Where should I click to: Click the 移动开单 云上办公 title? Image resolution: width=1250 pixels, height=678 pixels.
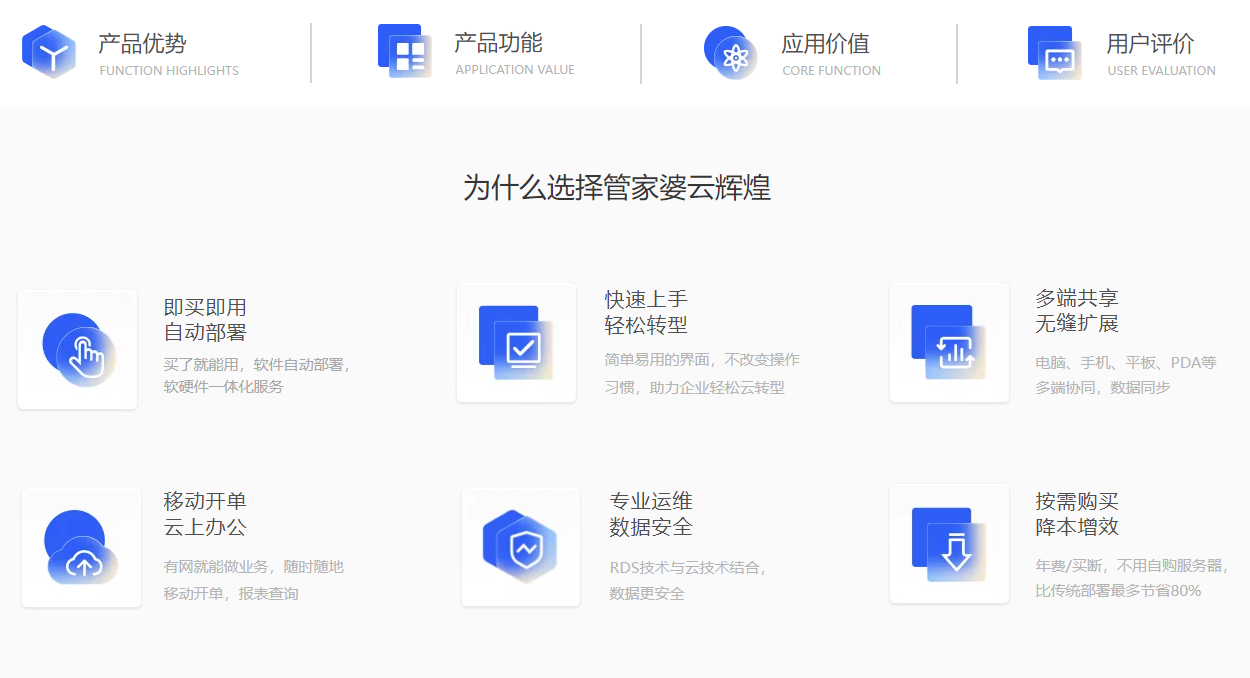205,514
